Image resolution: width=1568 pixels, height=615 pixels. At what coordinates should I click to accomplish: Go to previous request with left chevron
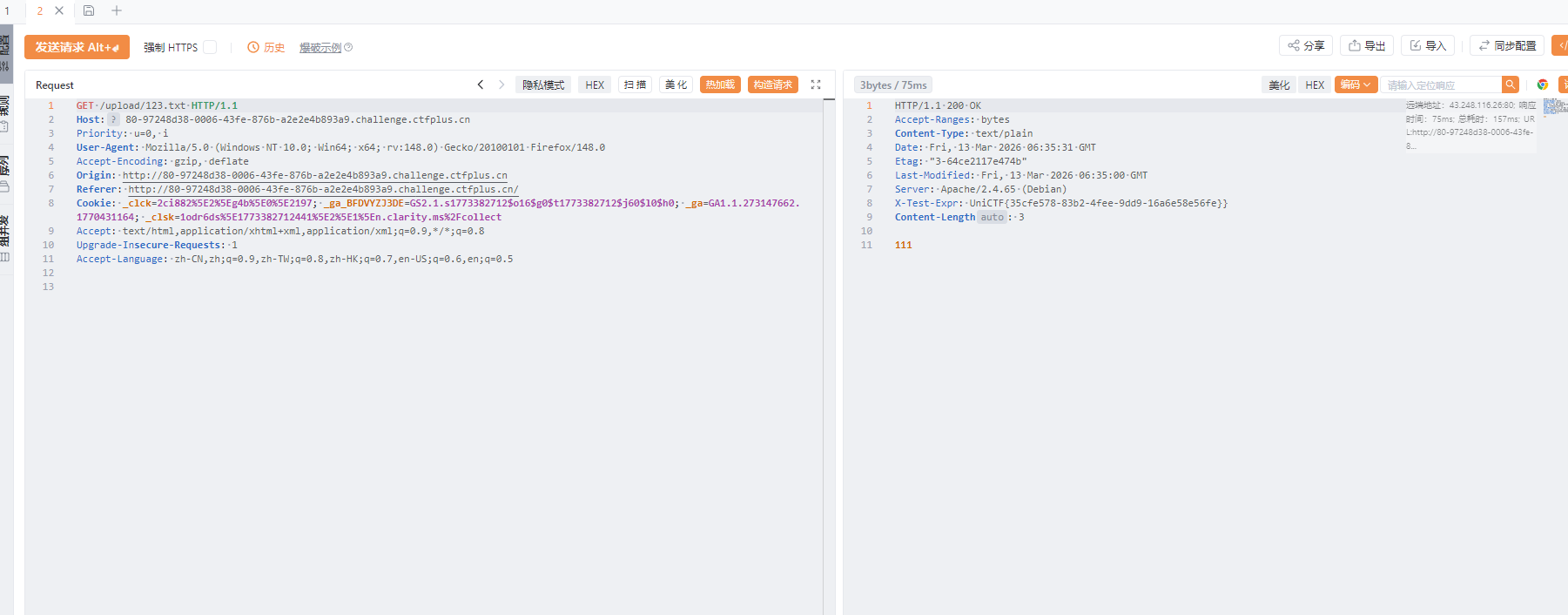pos(481,84)
